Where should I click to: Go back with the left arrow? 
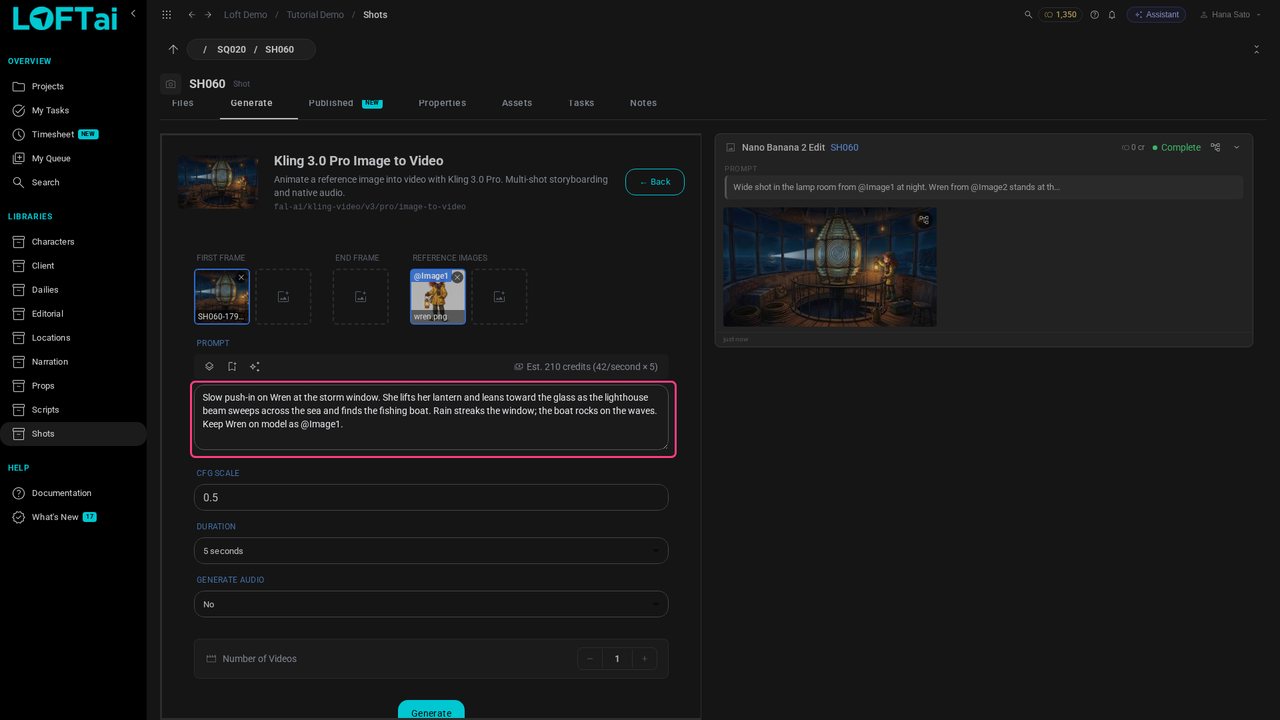click(191, 15)
